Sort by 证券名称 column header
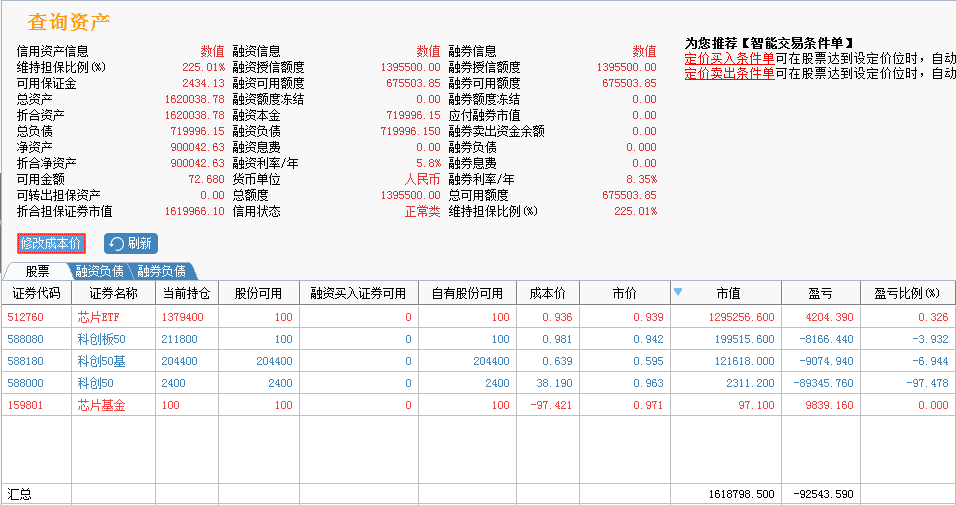The width and height of the screenshot is (956, 505). (x=113, y=293)
